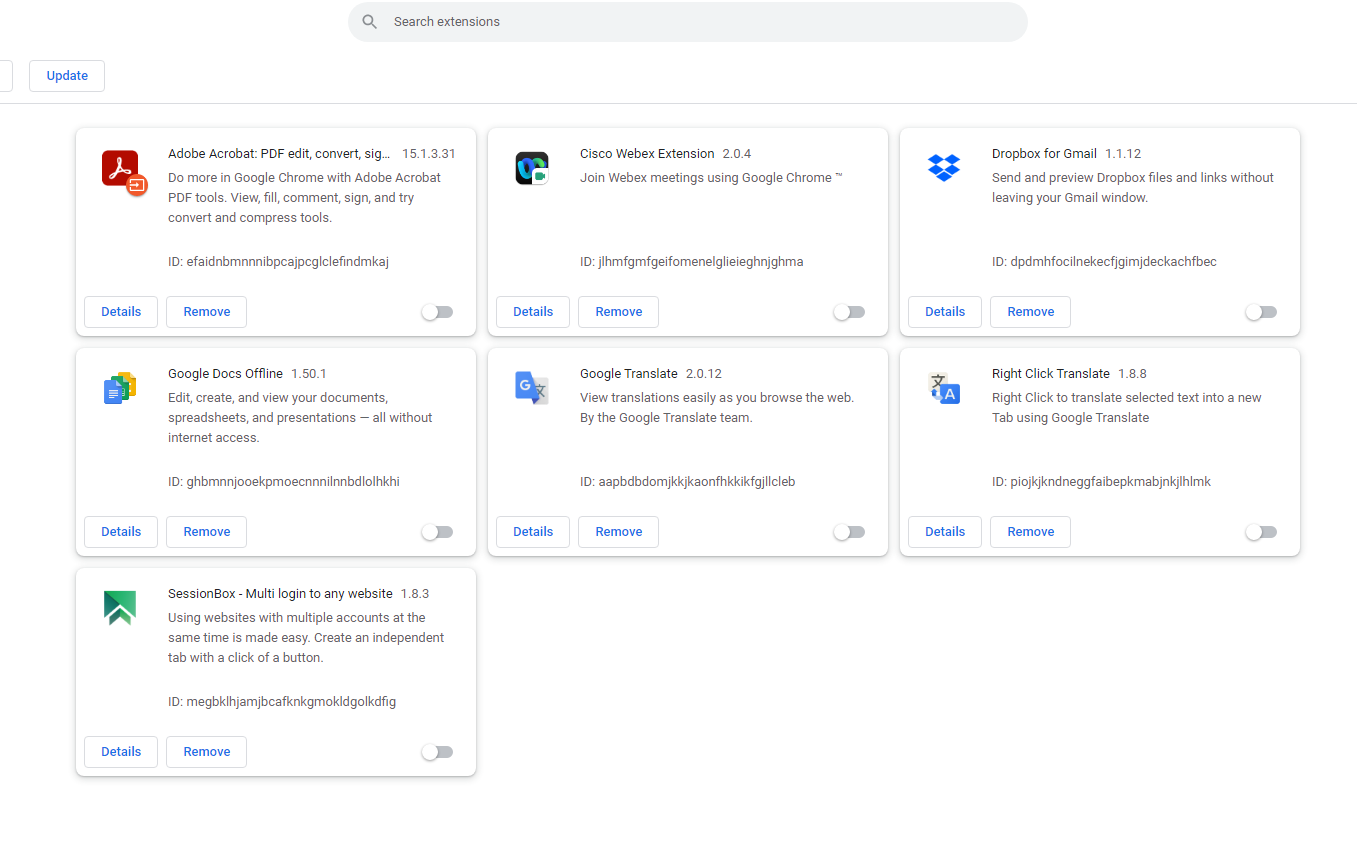The height and width of the screenshot is (852, 1357).
Task: Click ID piojkjkndneggfaibepkmabjnkjlhlmk text
Action: coord(1101,482)
